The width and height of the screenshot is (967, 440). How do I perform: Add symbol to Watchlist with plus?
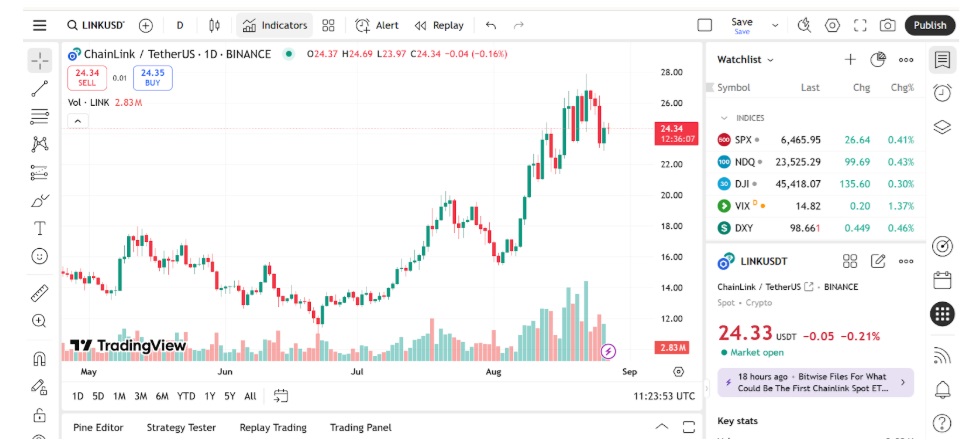click(x=850, y=60)
